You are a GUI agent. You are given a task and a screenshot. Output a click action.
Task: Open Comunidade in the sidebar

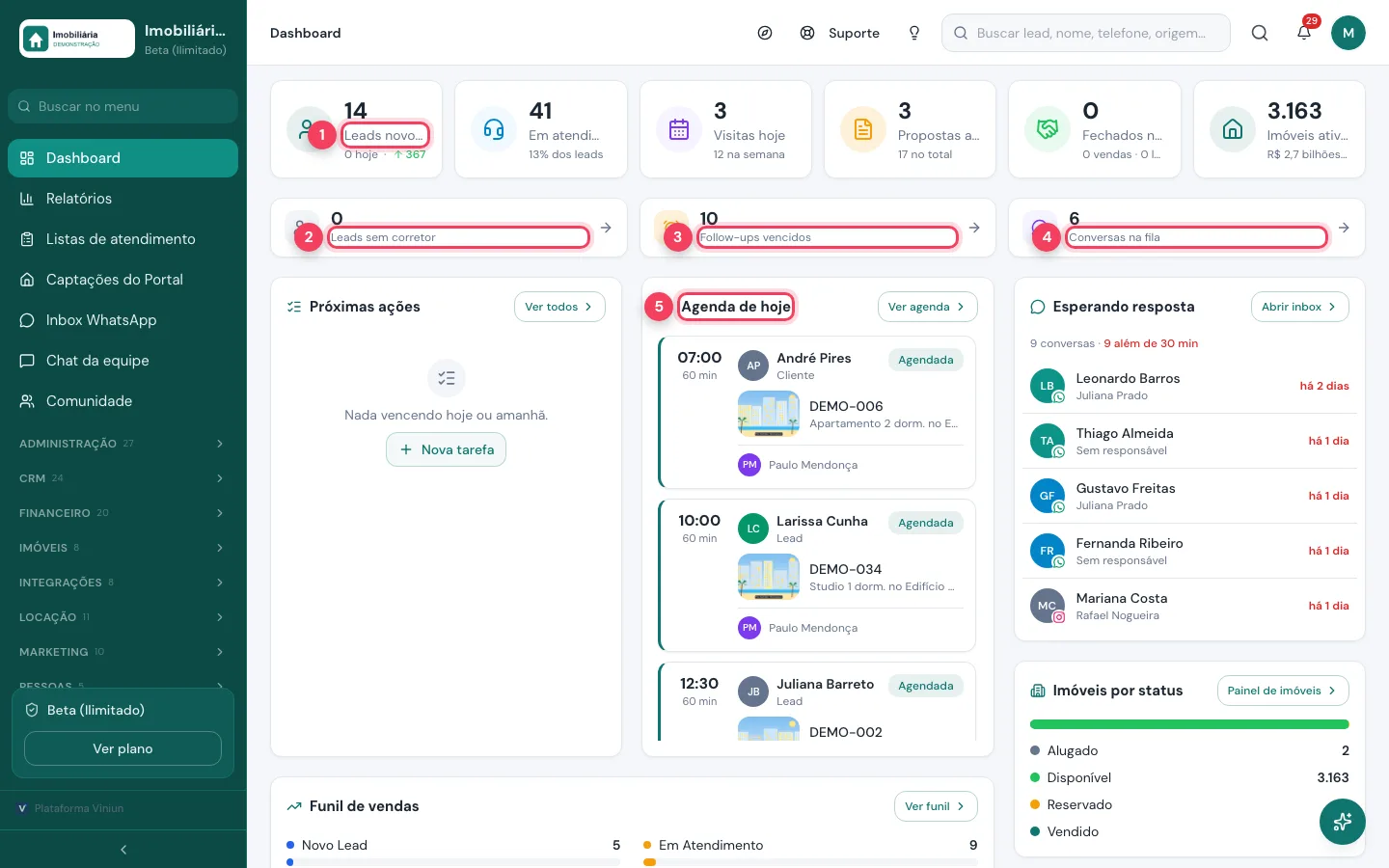pyautogui.click(x=123, y=401)
